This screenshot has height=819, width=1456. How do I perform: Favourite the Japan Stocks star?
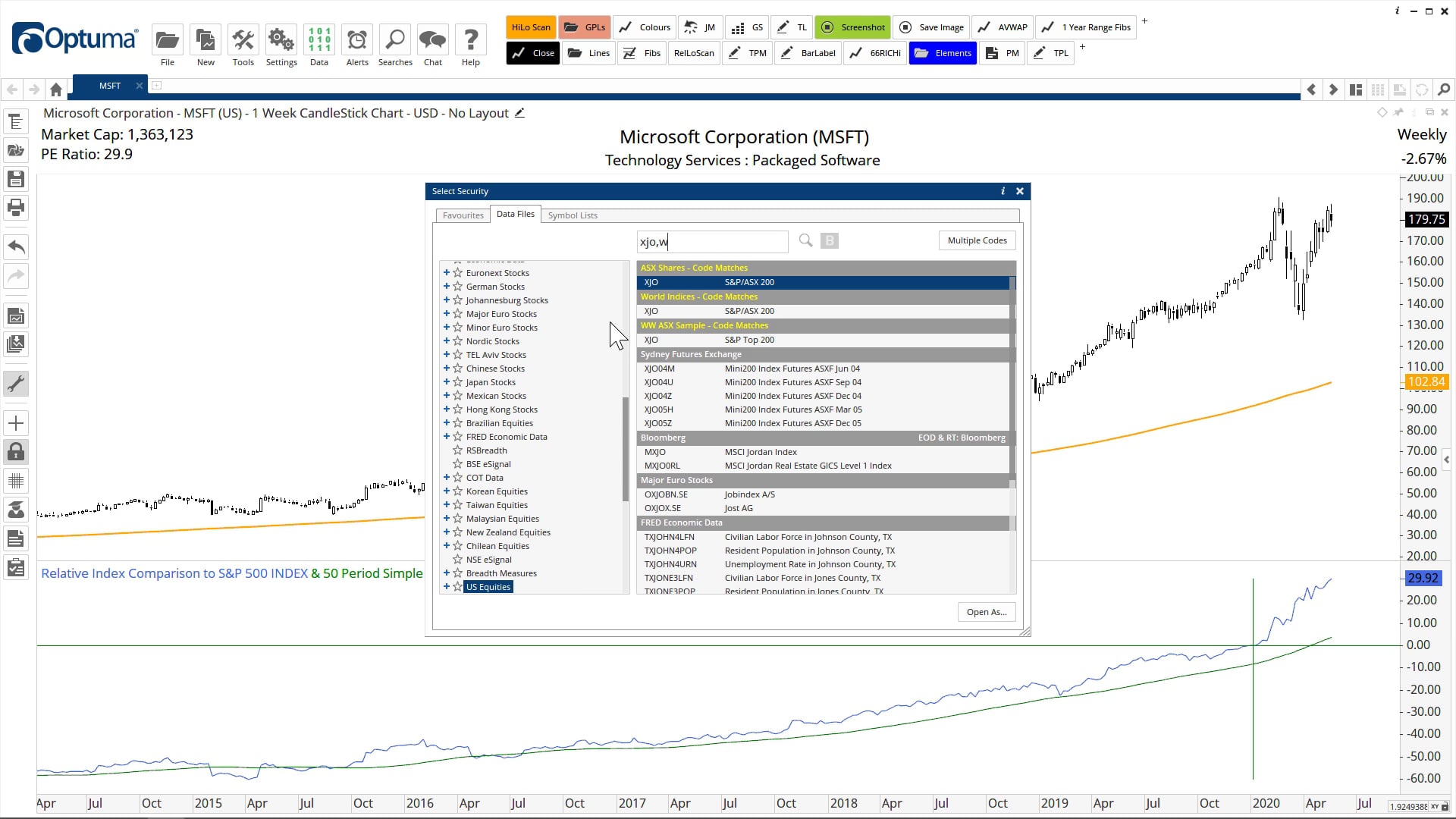(x=458, y=382)
